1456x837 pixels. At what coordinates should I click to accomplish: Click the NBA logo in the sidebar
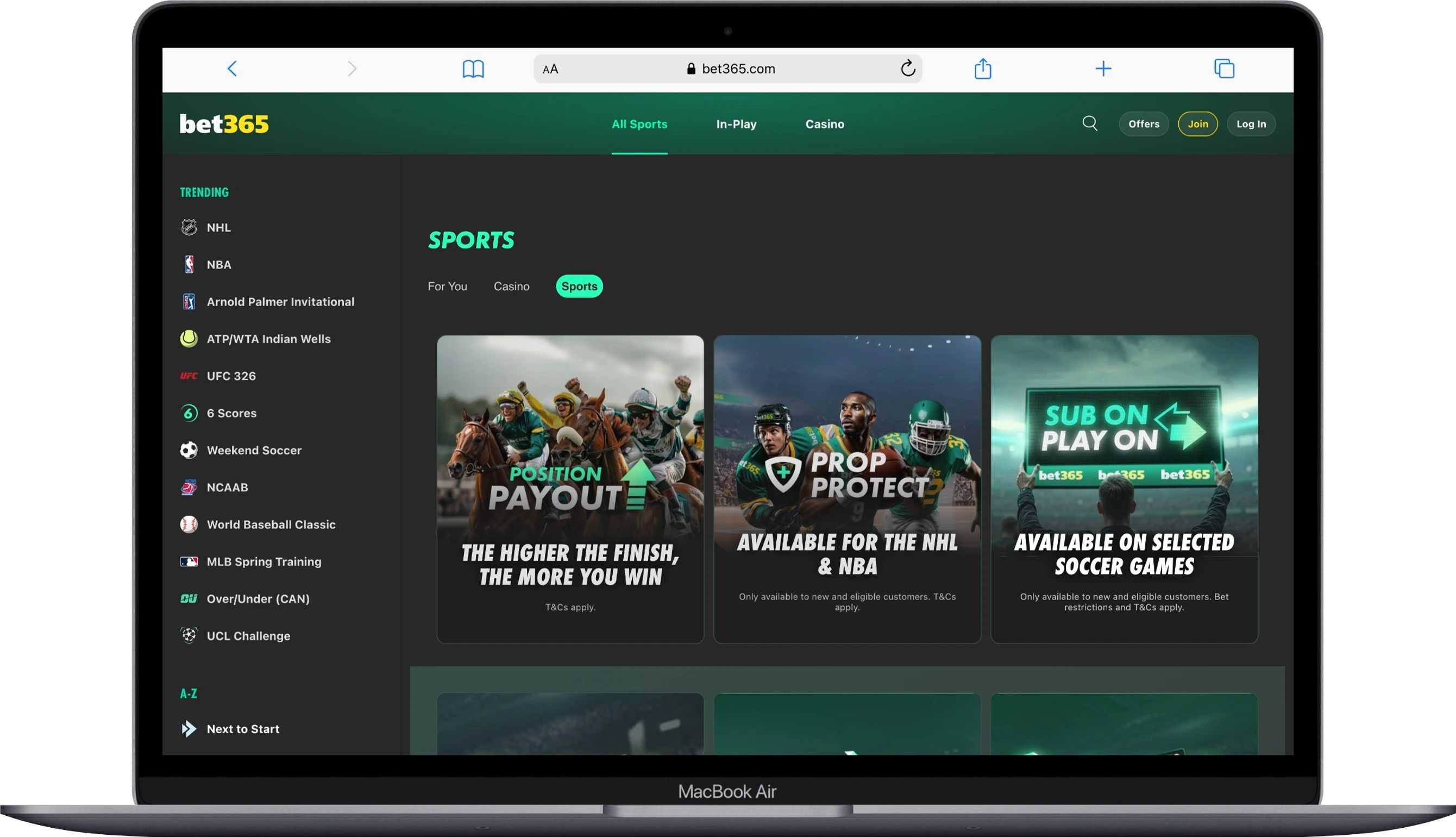(189, 265)
